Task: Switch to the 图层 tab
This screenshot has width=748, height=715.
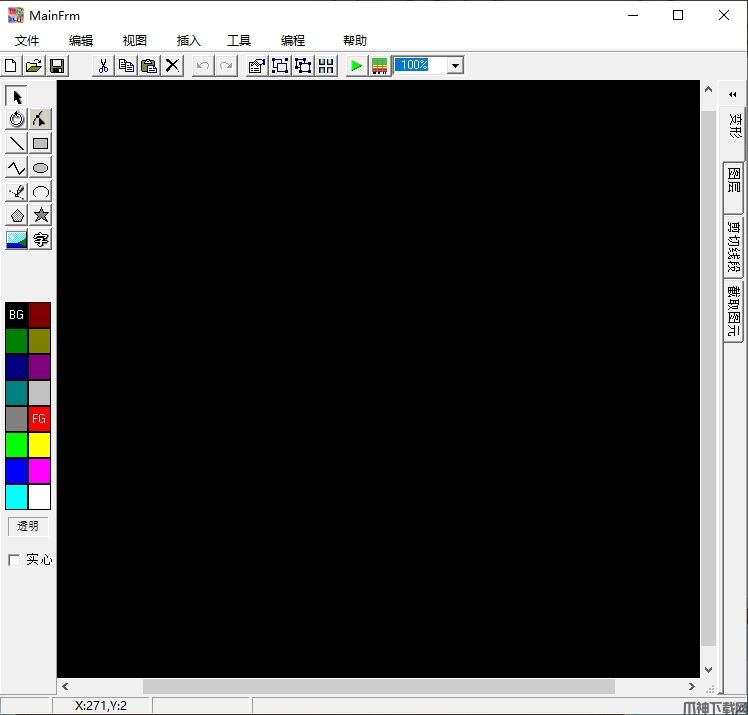Action: tap(733, 179)
